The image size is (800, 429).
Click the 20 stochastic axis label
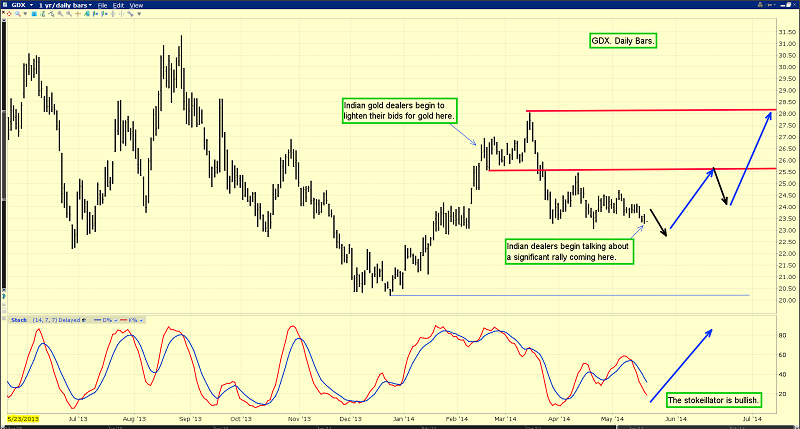[x=782, y=394]
